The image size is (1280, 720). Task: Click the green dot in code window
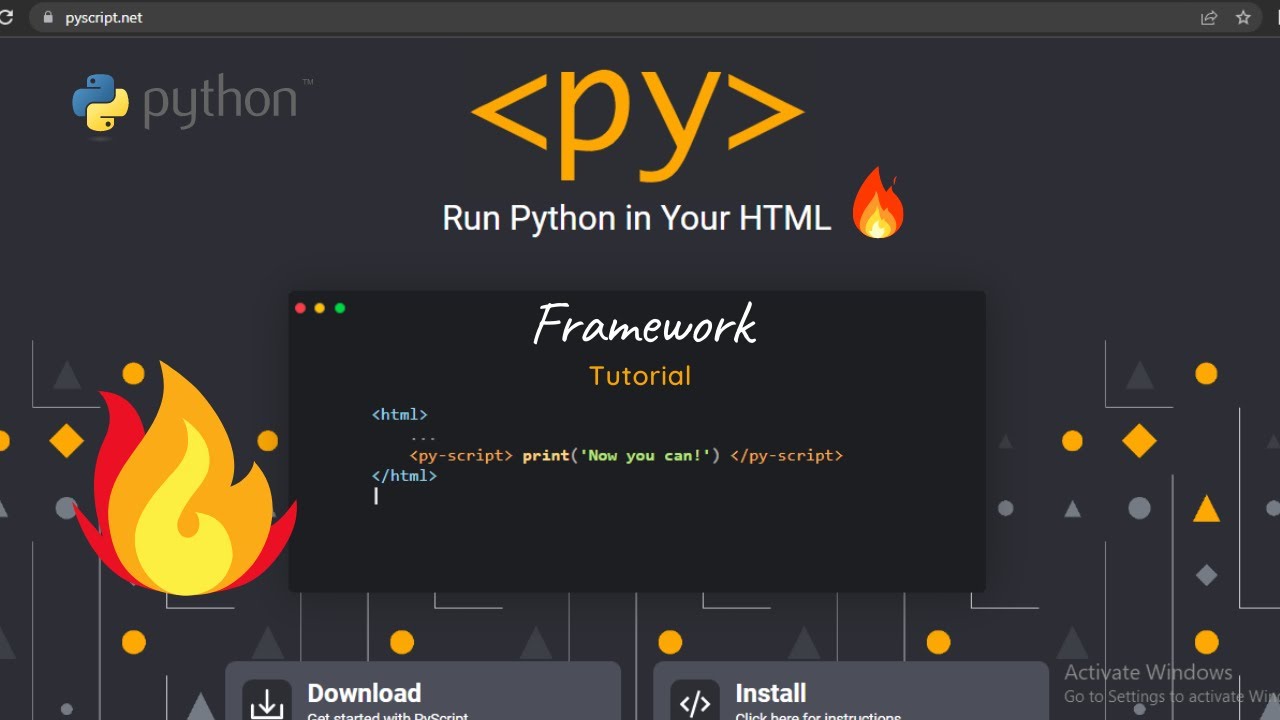coord(340,308)
